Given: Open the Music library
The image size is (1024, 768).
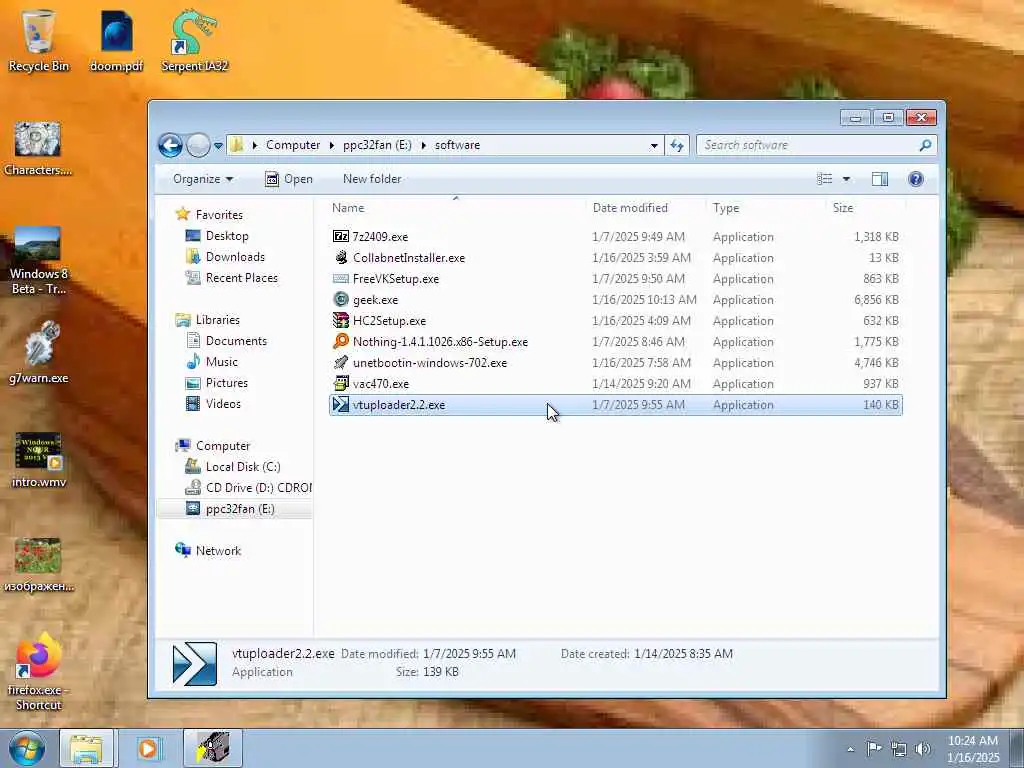Looking at the screenshot, I should [x=221, y=361].
